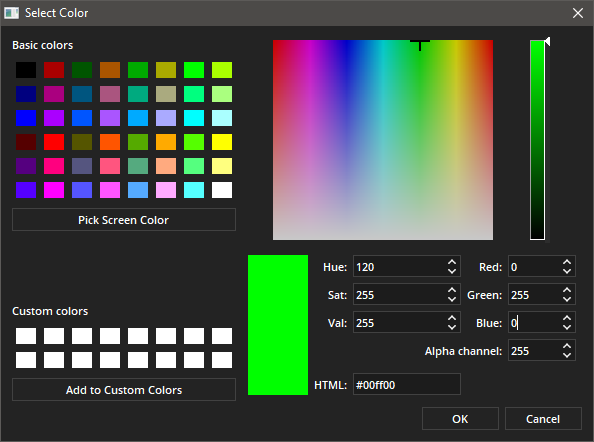Pick the yellow basic color swatch
The height and width of the screenshot is (442, 594).
tap(222, 142)
